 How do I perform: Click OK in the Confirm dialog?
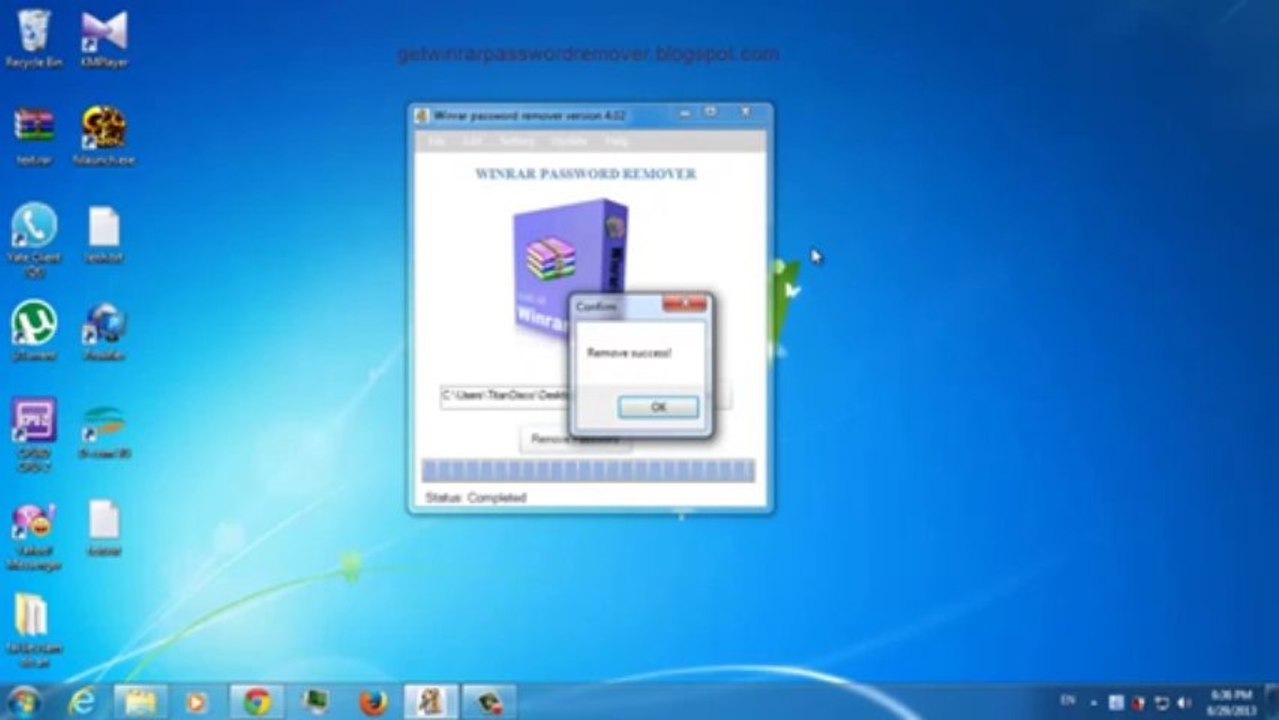pyautogui.click(x=658, y=407)
